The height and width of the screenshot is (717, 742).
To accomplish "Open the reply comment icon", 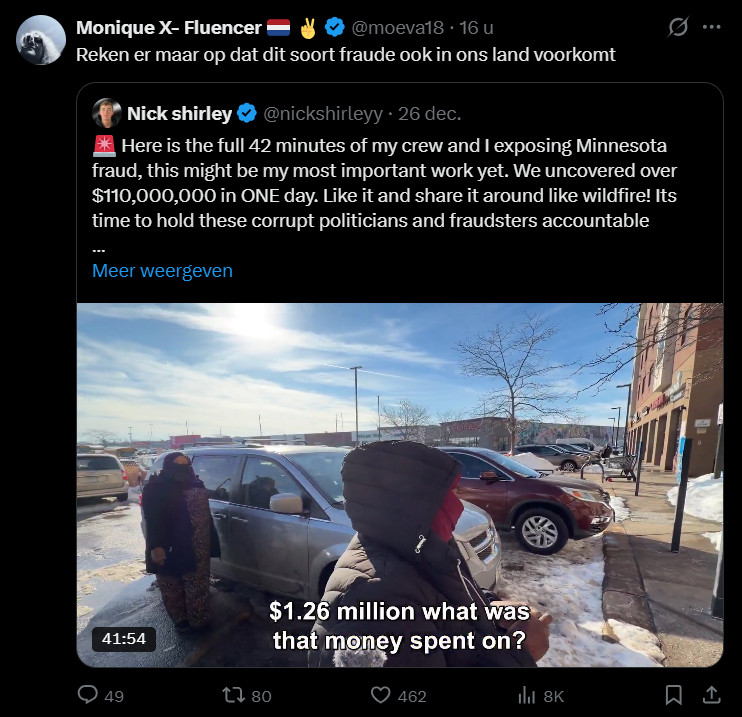I will (x=88, y=695).
